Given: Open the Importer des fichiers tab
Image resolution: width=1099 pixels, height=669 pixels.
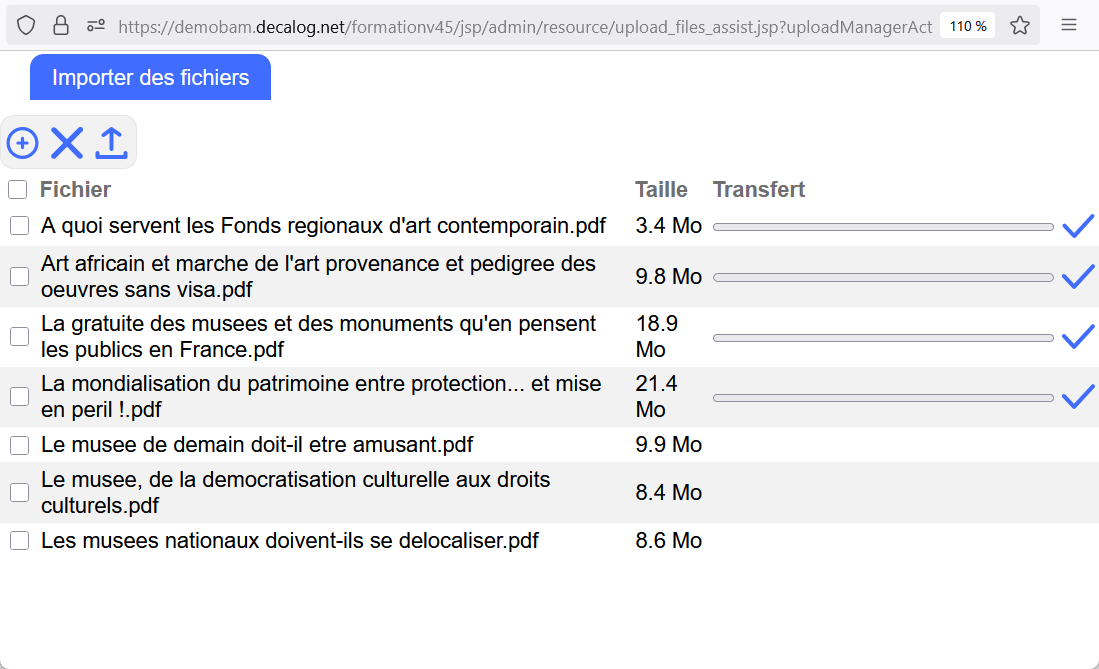Looking at the screenshot, I should tap(150, 78).
